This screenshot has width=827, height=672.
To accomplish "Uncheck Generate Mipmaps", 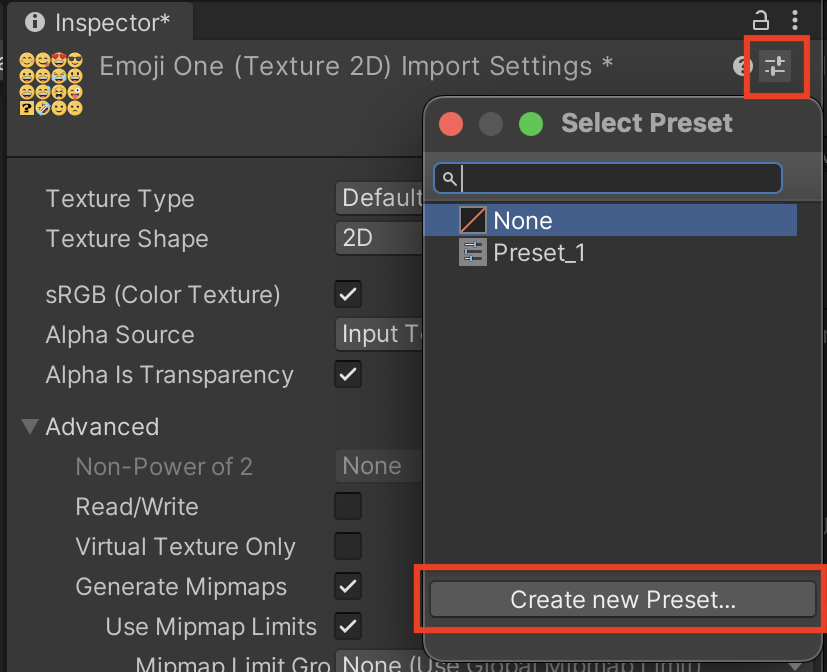I will 347,587.
